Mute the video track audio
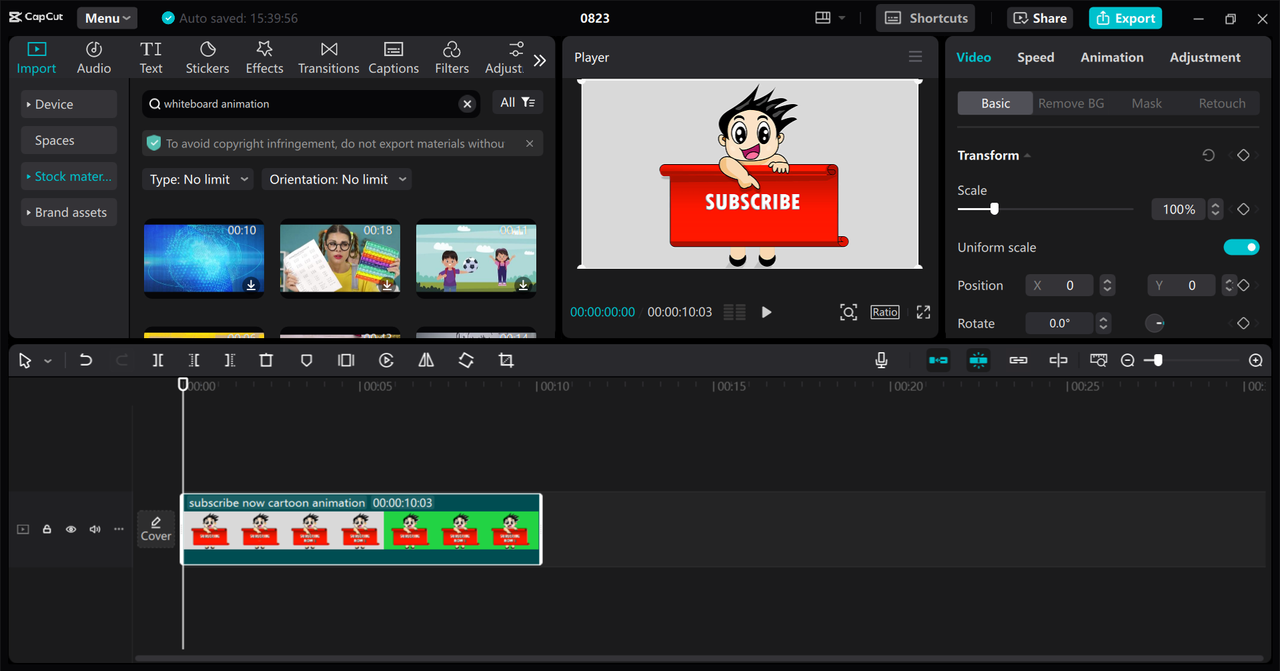The width and height of the screenshot is (1280, 671). tap(95, 529)
